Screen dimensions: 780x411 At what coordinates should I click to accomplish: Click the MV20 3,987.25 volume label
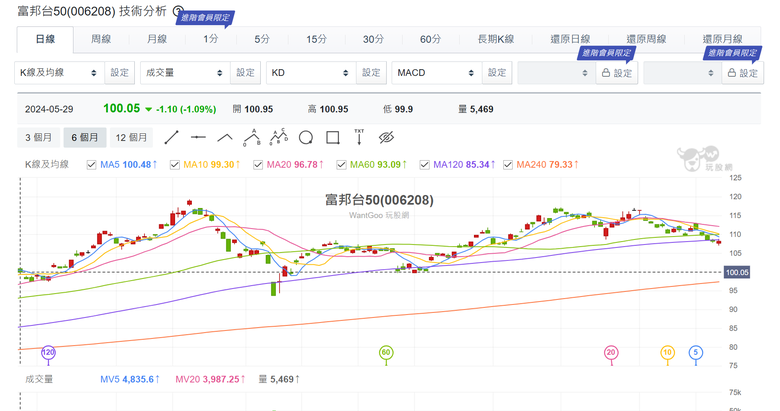(210, 379)
